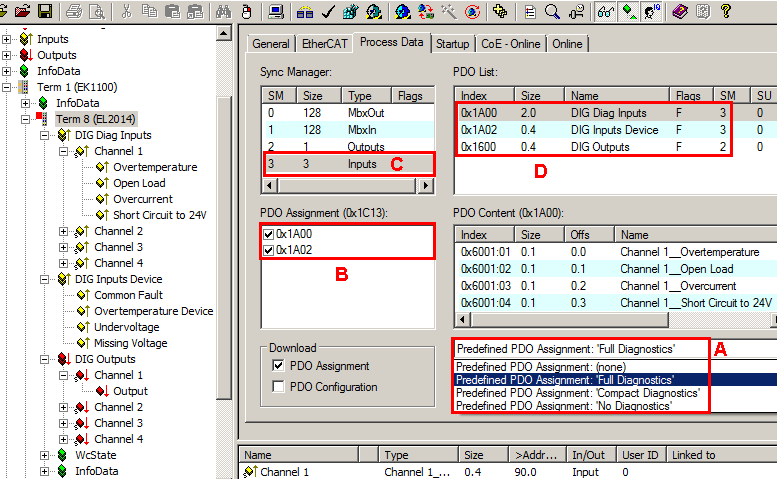This screenshot has height=479, width=777.
Task: Click the eyeglasses Show Online Data icon
Action: coord(606,11)
